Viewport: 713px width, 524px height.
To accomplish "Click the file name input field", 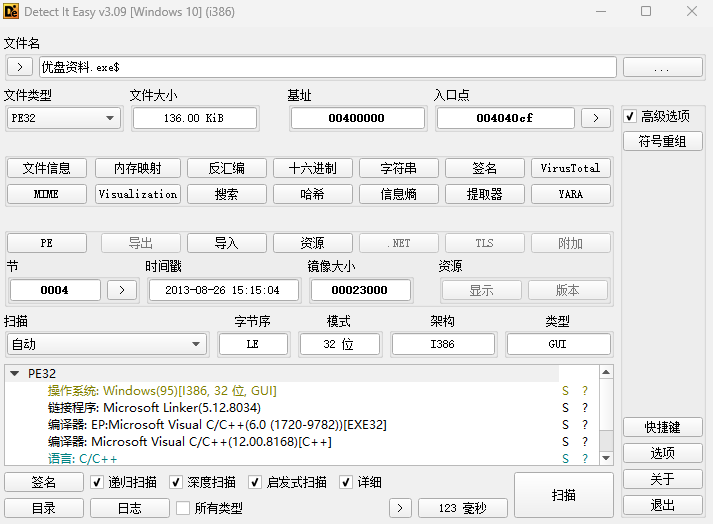I will (327, 67).
